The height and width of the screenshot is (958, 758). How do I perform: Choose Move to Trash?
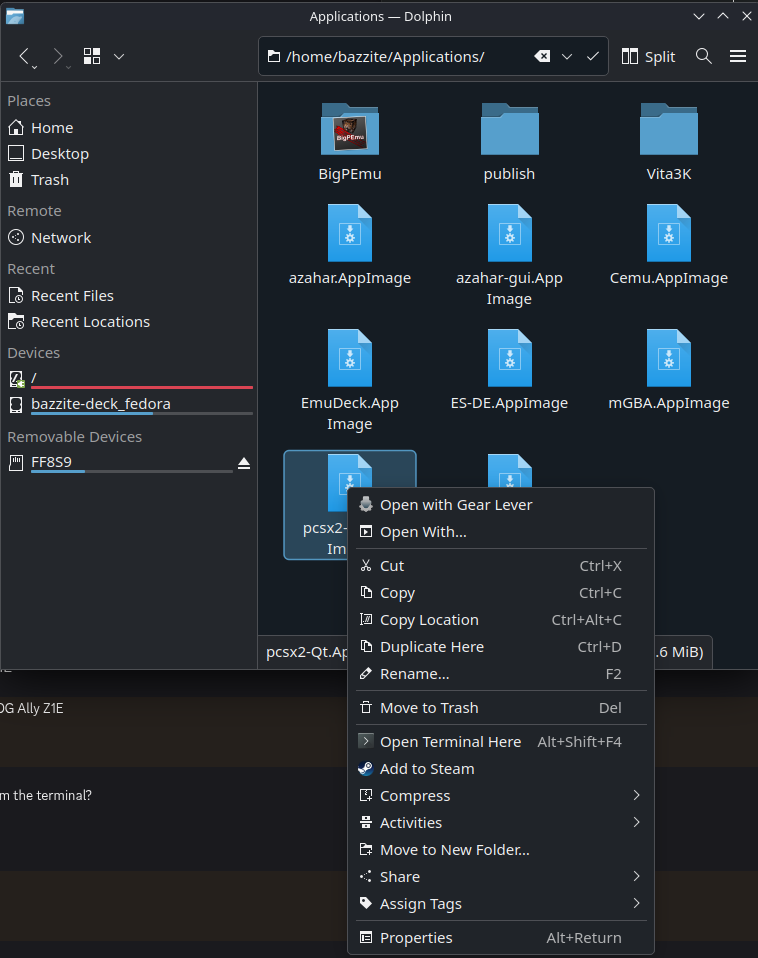pos(501,708)
